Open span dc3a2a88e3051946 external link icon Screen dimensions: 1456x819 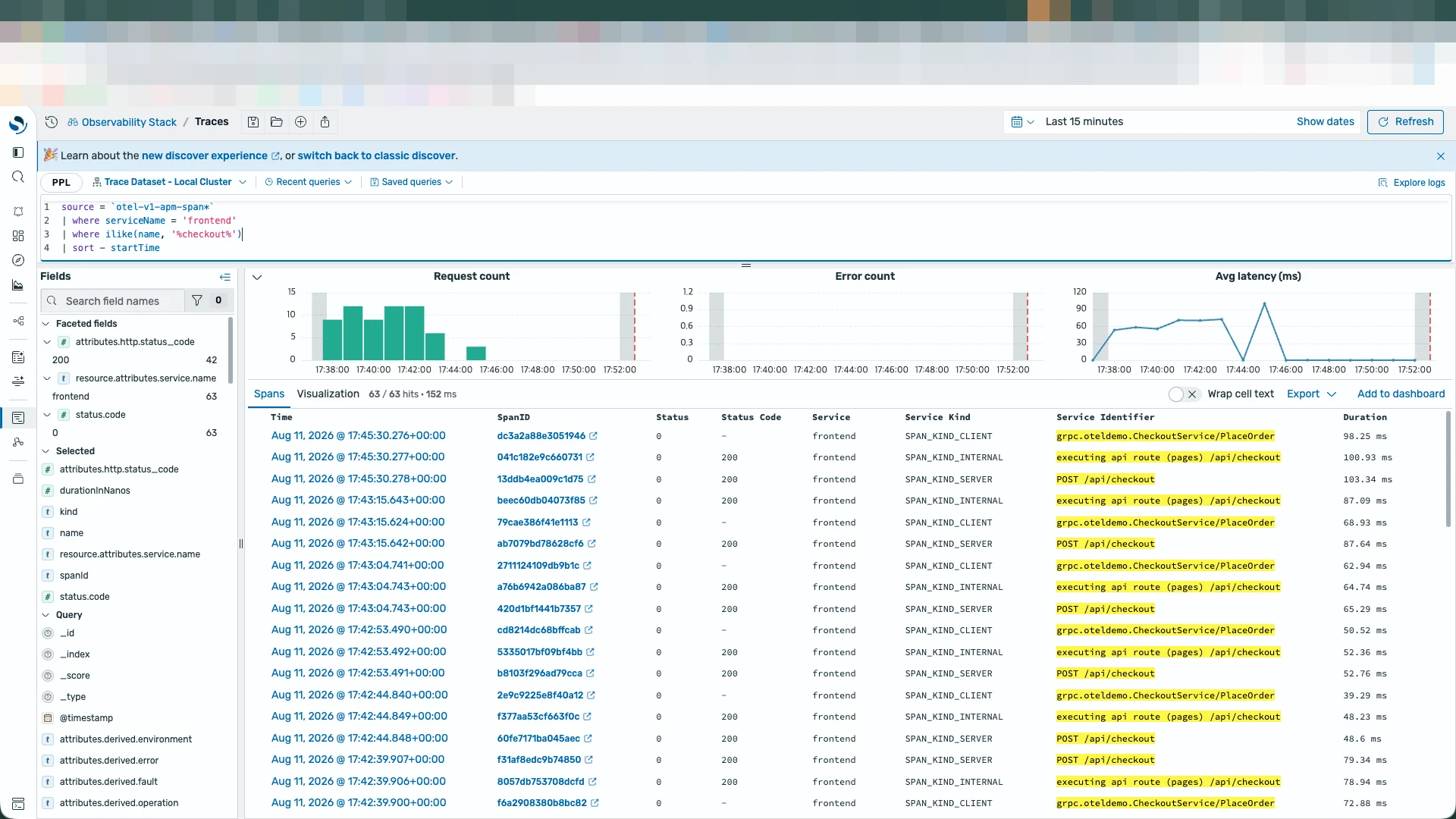pos(594,436)
